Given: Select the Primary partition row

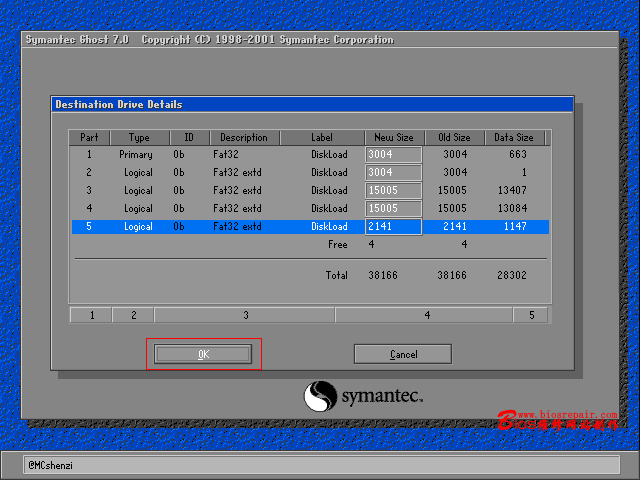Looking at the screenshot, I should [310, 155].
